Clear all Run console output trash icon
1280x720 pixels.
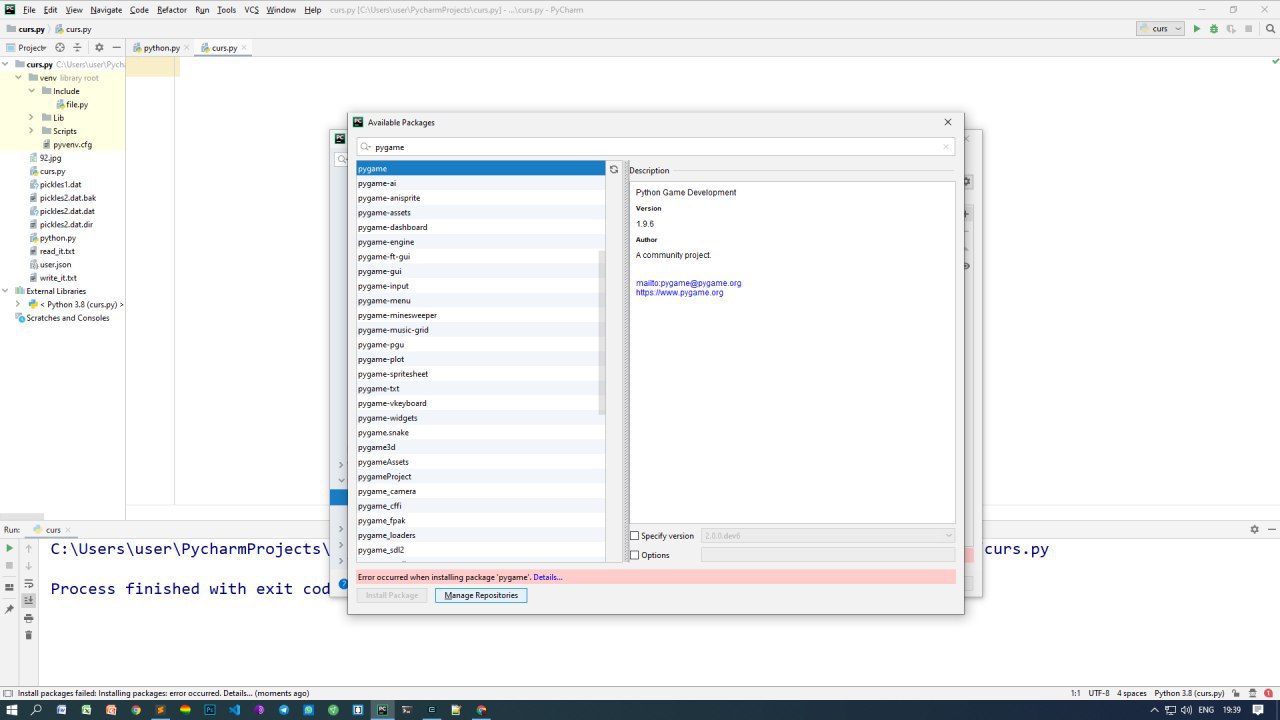(x=28, y=635)
